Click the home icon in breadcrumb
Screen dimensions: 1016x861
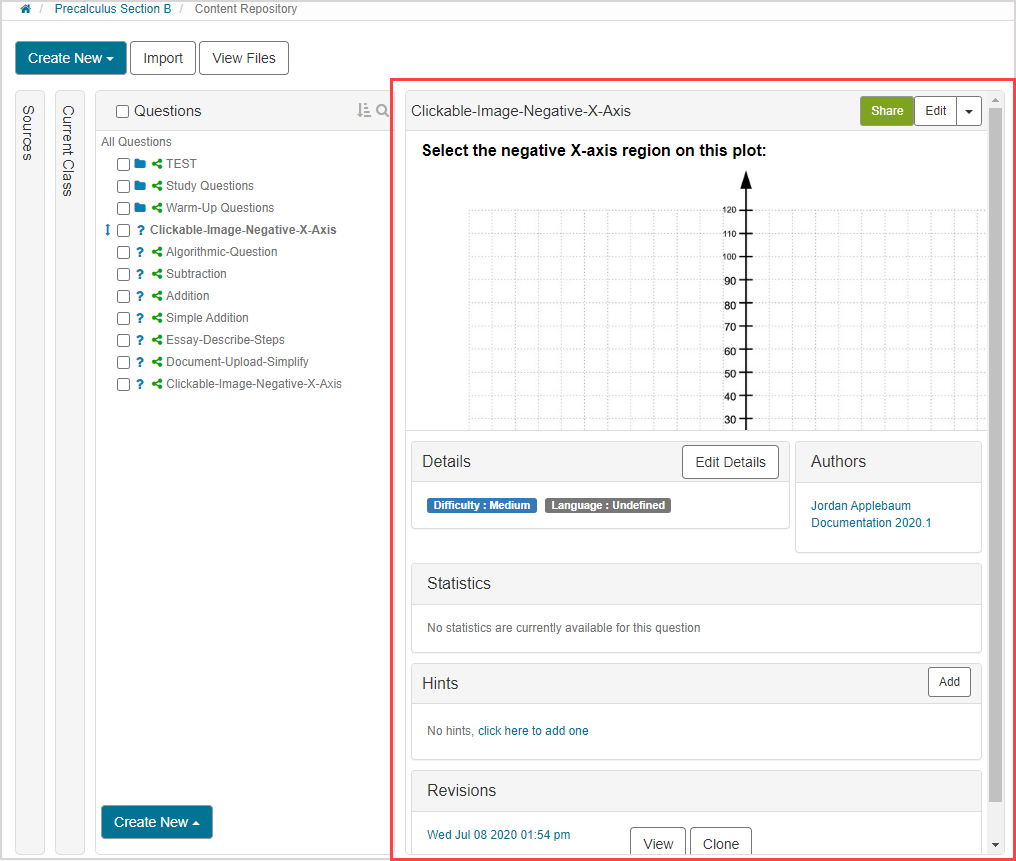[x=25, y=9]
